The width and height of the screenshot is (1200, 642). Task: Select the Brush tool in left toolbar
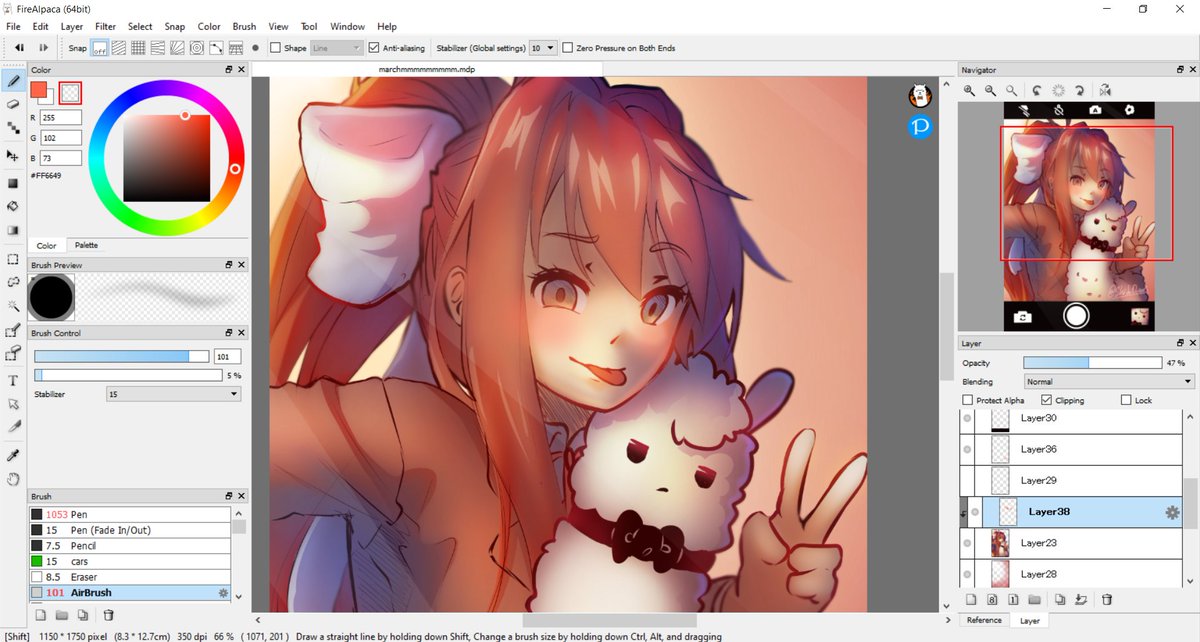click(x=13, y=79)
